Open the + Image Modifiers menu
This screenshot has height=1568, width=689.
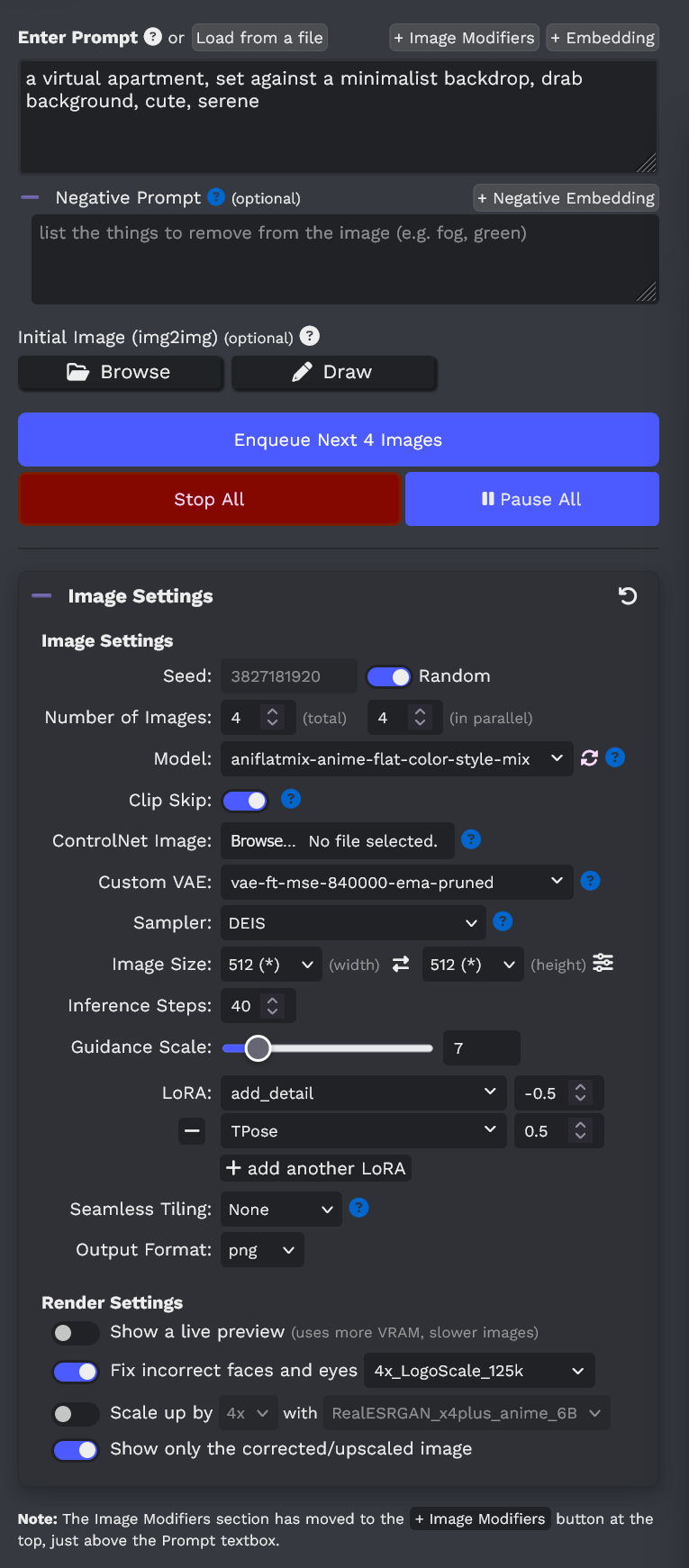tap(464, 38)
